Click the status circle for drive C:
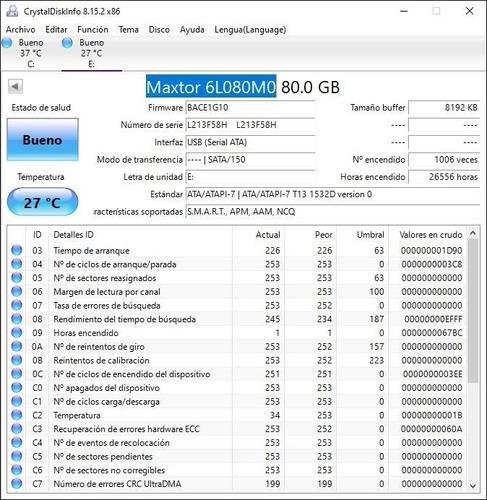Viewport: 487px width, 500px height. coord(7,43)
